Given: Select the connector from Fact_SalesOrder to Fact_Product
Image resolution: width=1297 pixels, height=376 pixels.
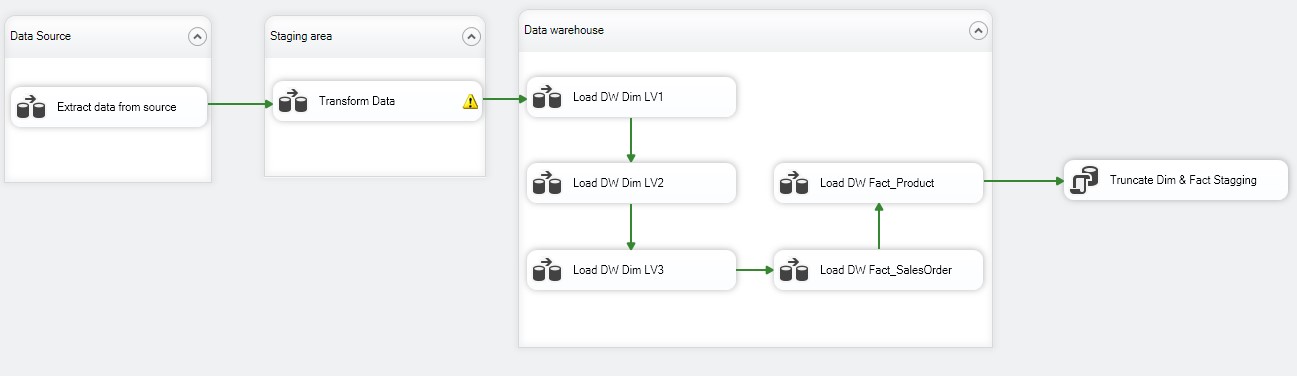Looking at the screenshot, I should 879,227.
